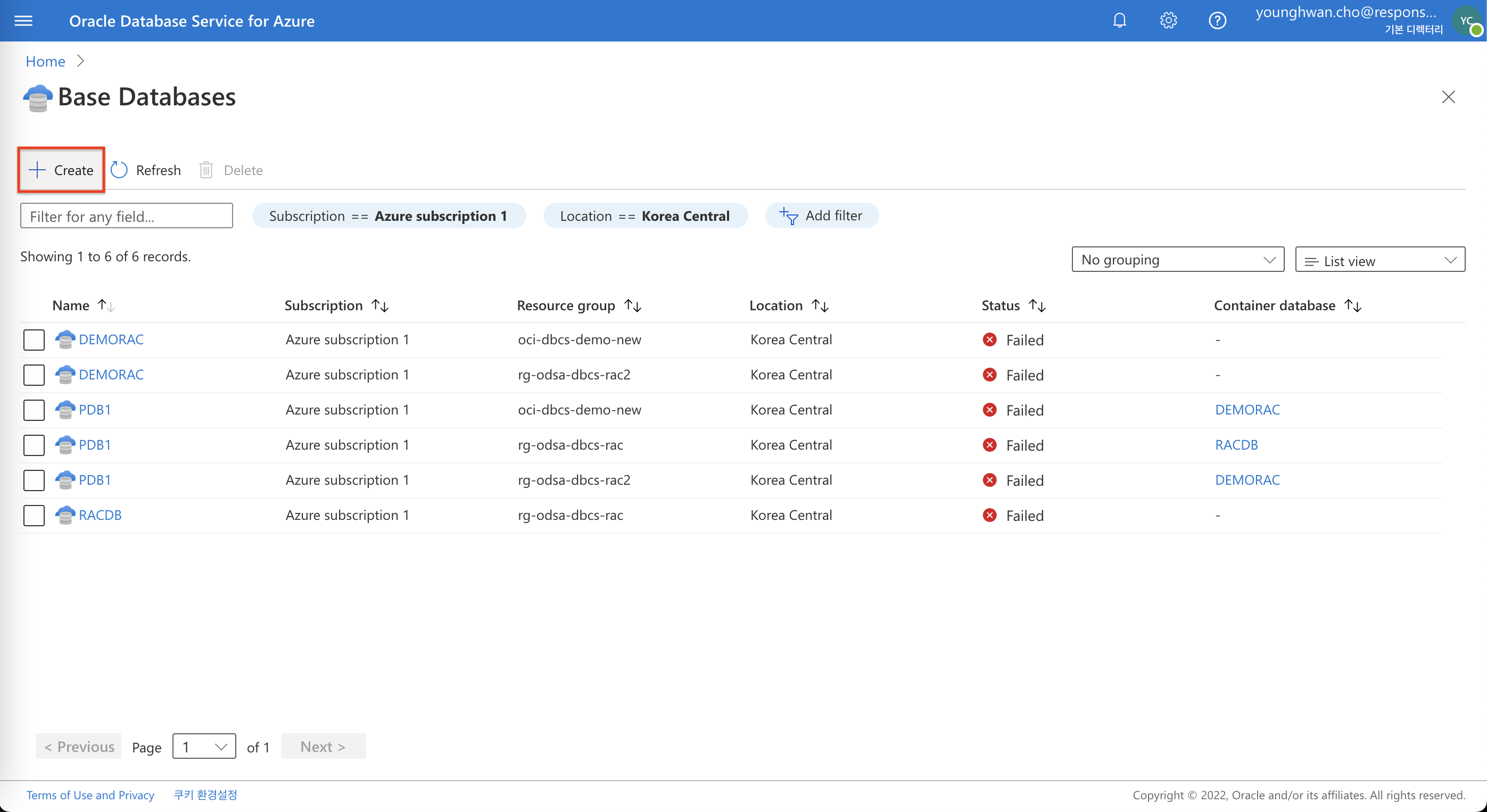Open the YC user avatar menu
The height and width of the screenshot is (812, 1487).
(1468, 22)
